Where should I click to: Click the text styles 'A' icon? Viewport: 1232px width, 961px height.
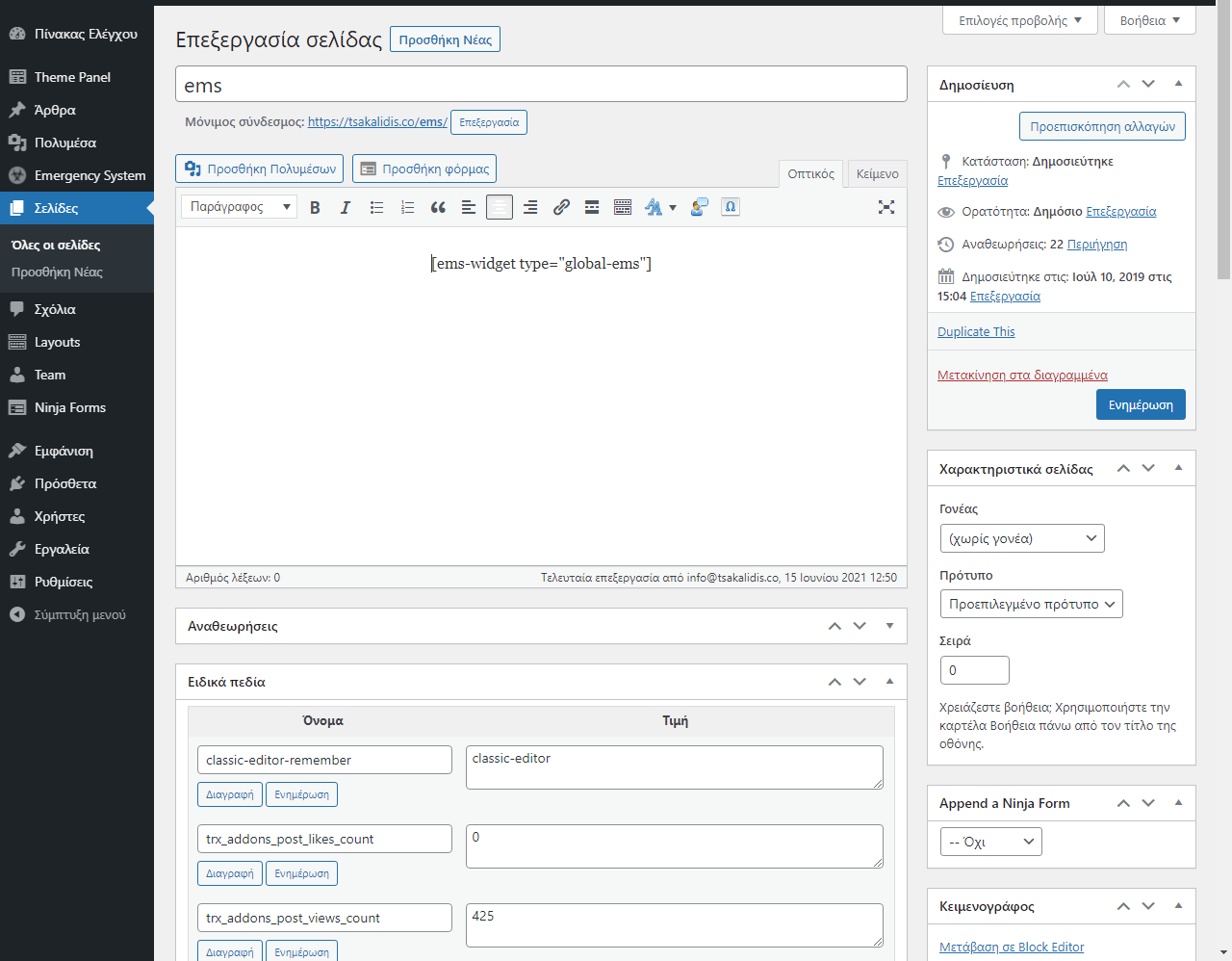[x=654, y=207]
